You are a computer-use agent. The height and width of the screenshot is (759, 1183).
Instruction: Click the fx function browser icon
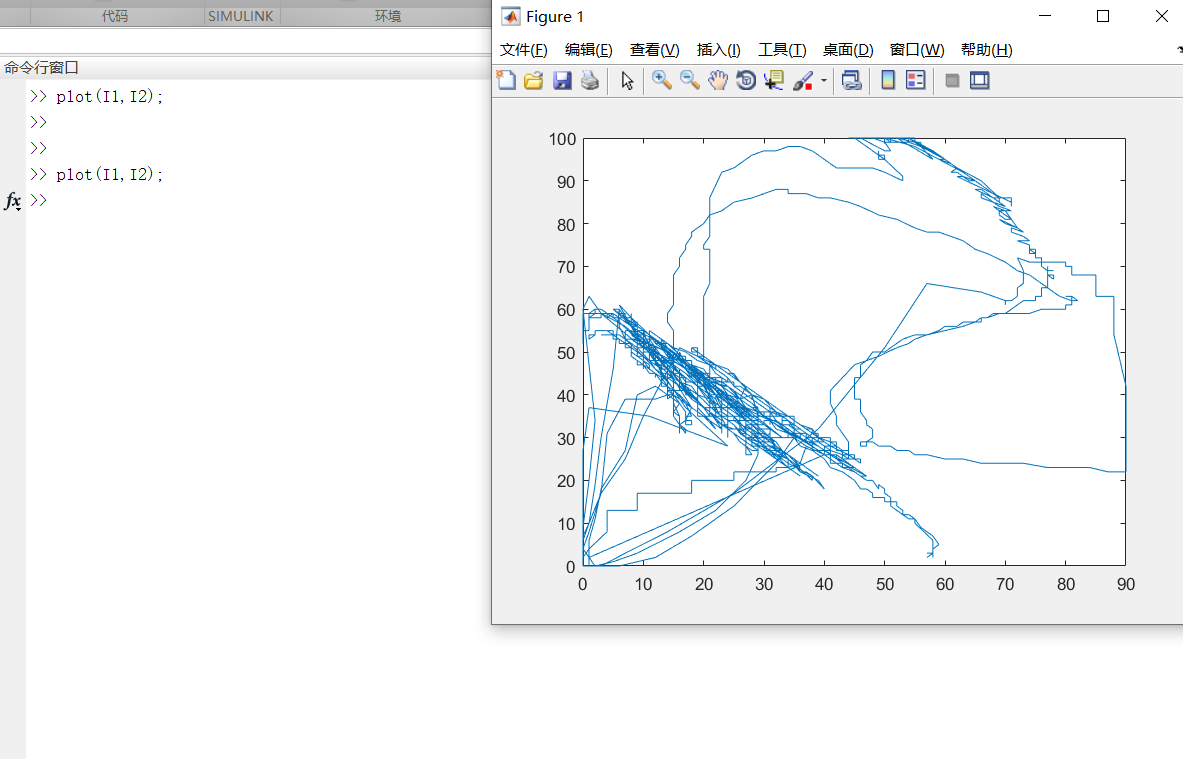[x=13, y=201]
